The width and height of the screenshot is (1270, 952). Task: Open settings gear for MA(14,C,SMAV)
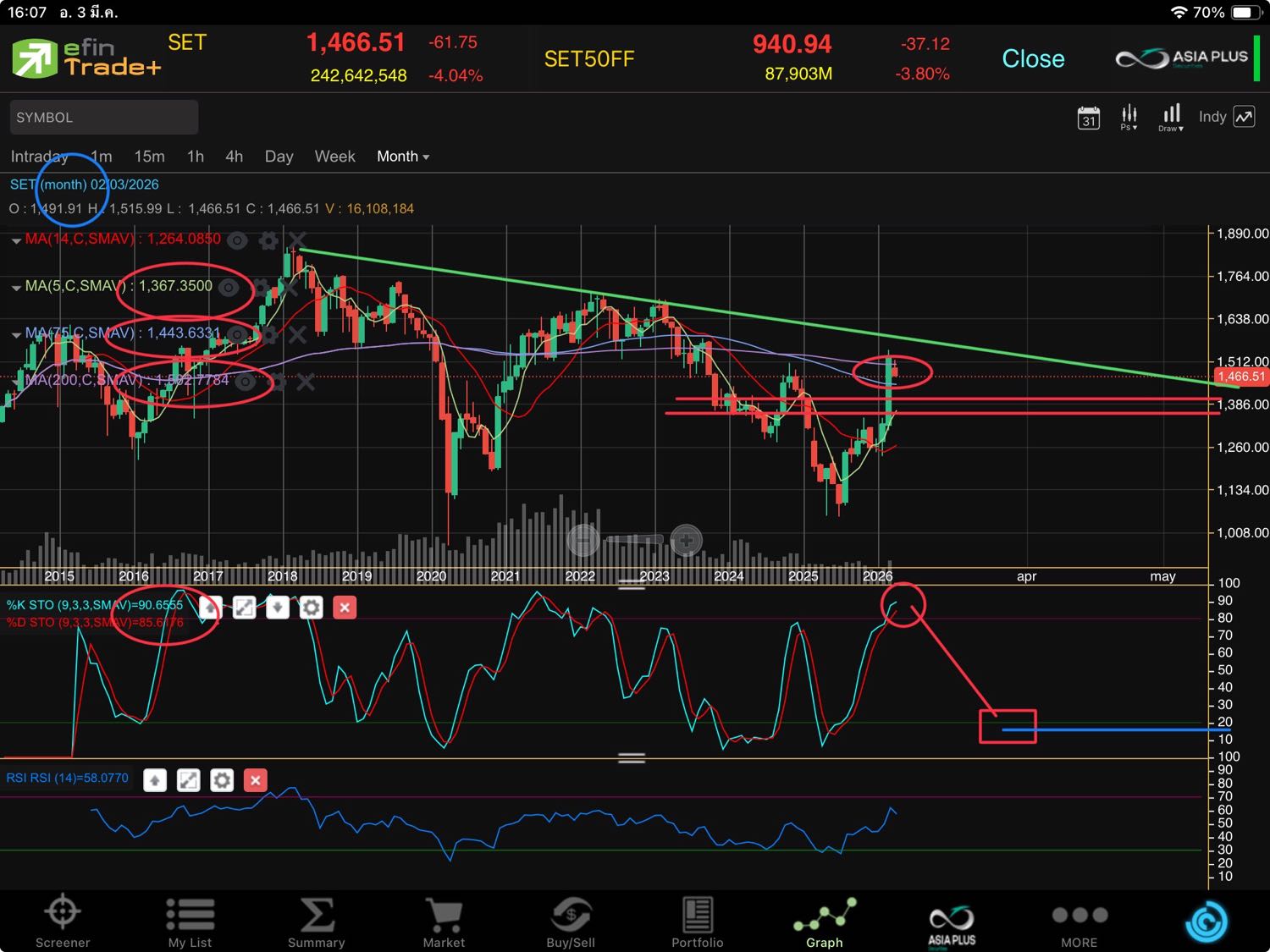tap(268, 240)
